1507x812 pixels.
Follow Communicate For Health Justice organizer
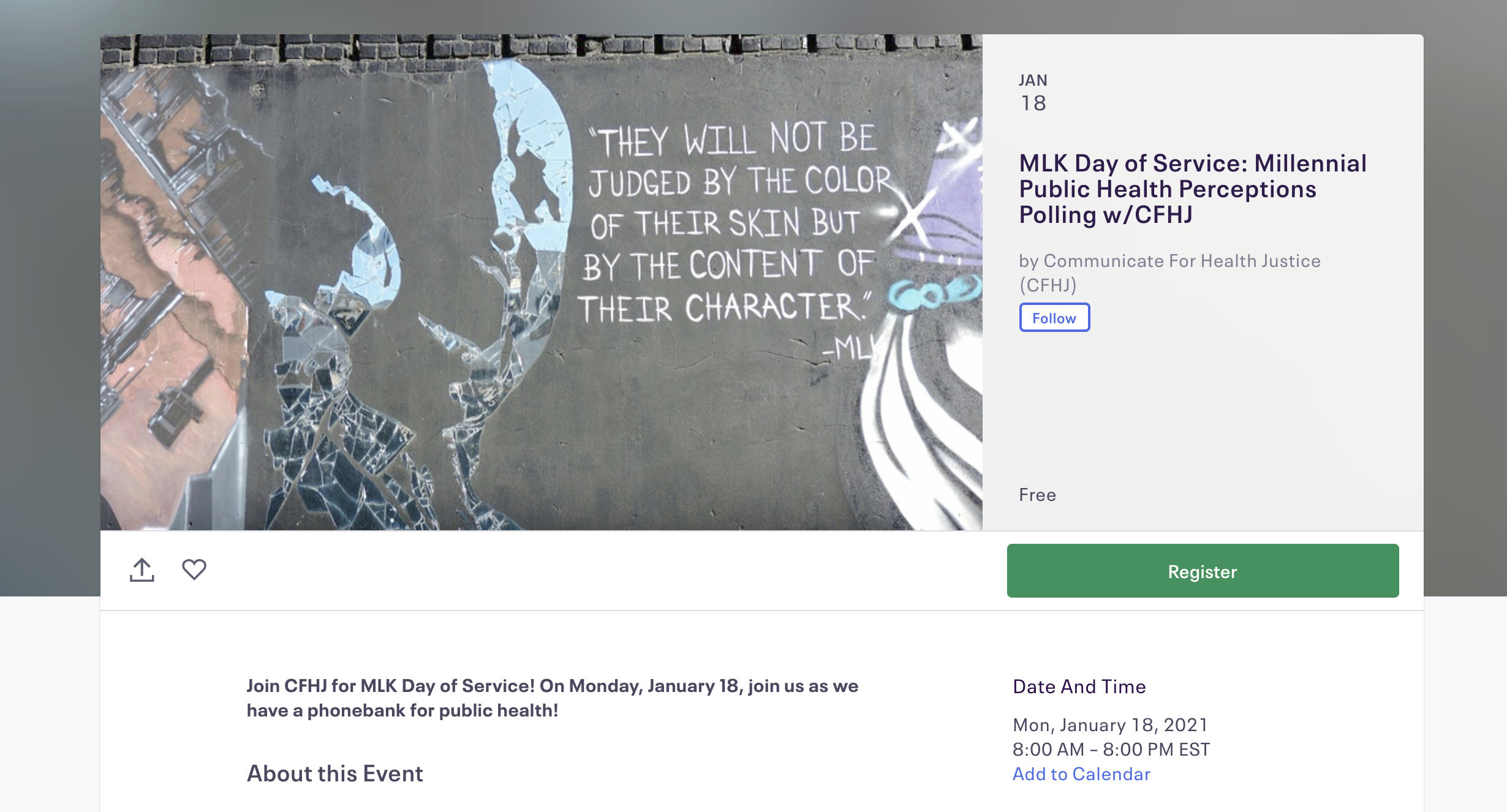[x=1054, y=318]
